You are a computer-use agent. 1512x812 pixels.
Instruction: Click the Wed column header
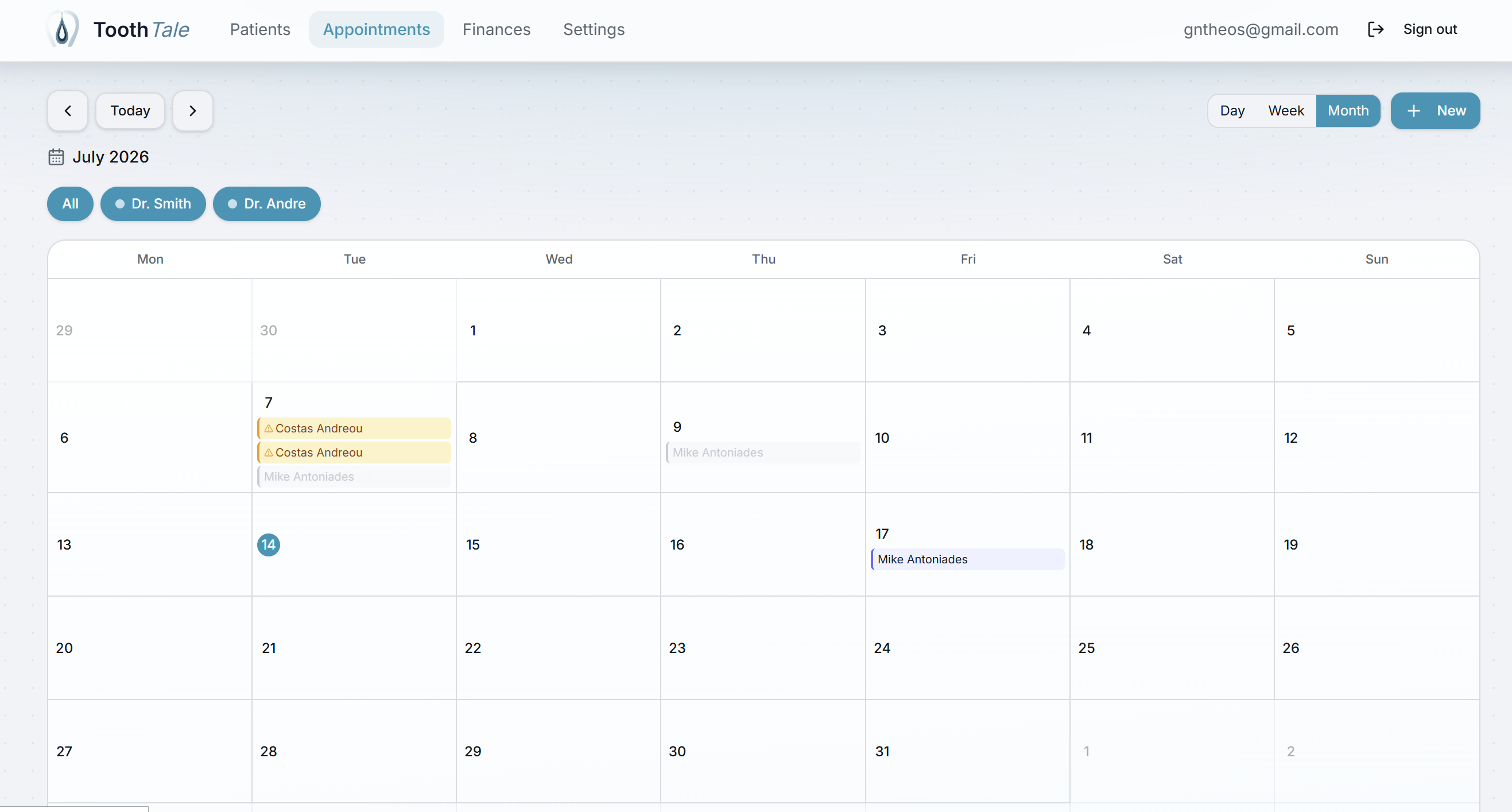click(559, 259)
